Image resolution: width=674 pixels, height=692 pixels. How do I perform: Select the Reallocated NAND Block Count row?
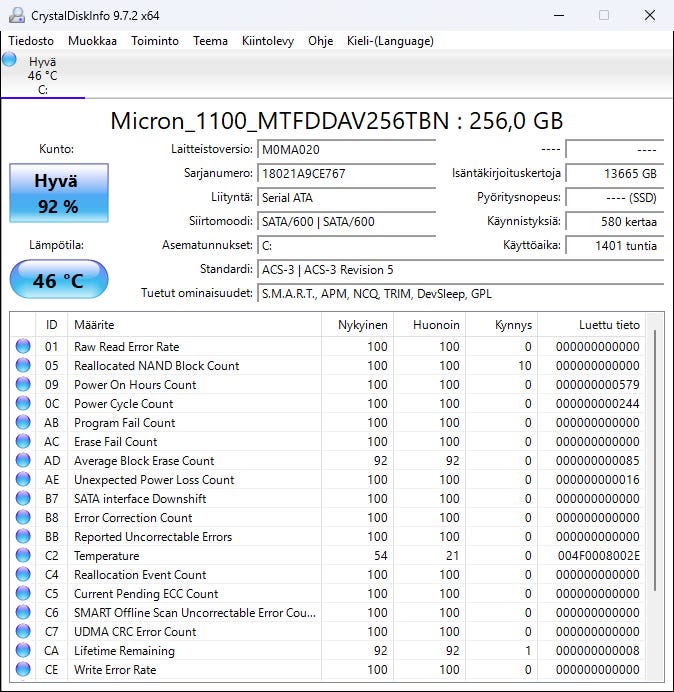coord(156,366)
